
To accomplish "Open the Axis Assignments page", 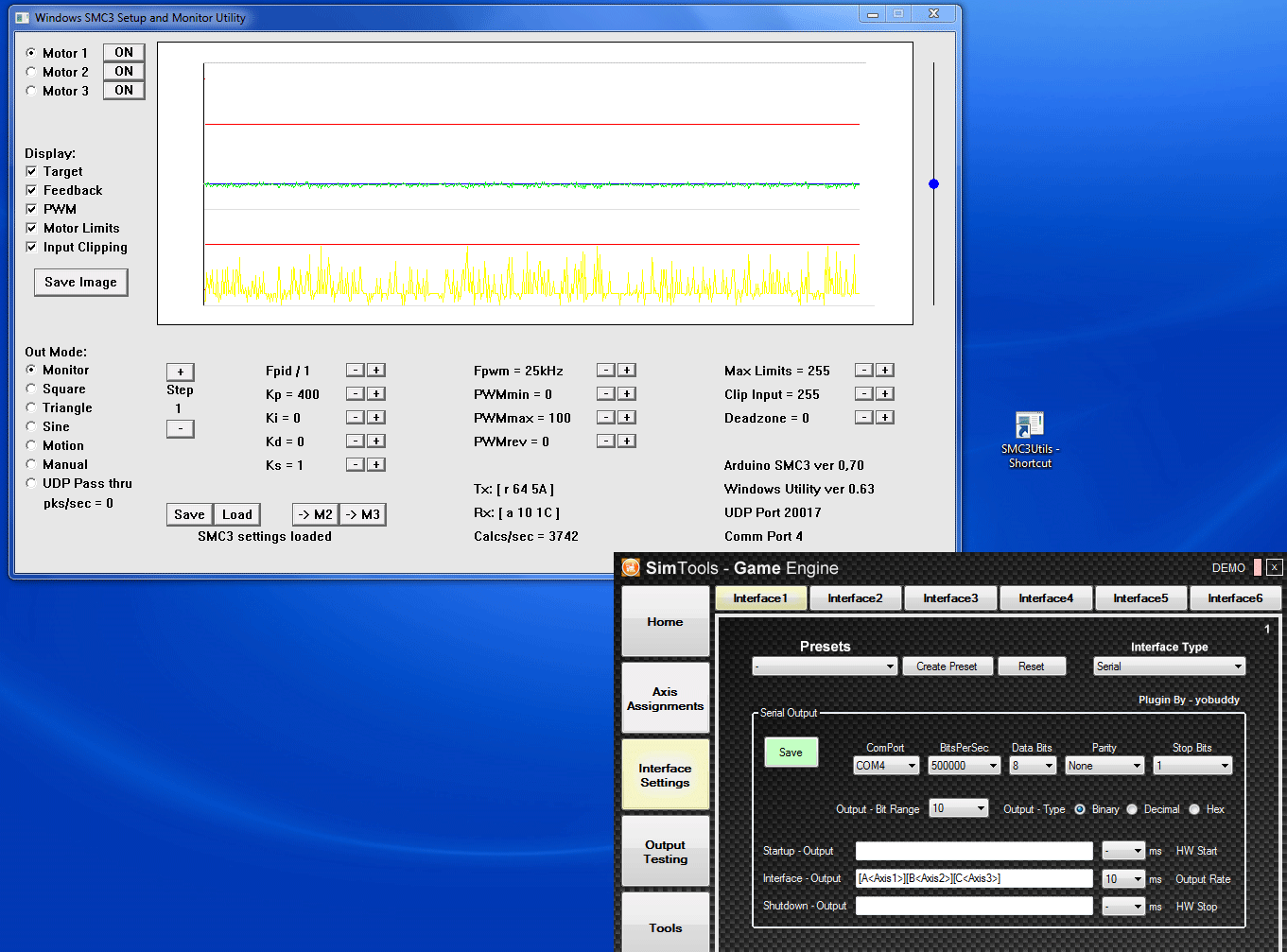I will [x=666, y=699].
